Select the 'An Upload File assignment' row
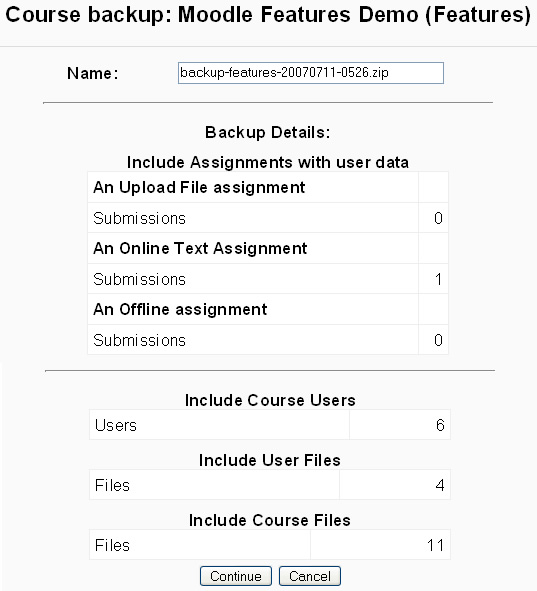Image resolution: width=537 pixels, height=591 pixels. [x=268, y=187]
